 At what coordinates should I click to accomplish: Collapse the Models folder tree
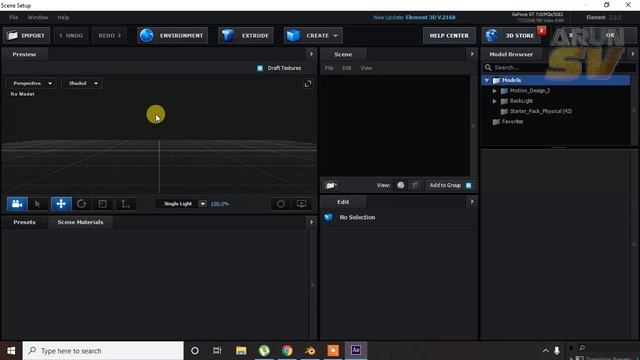pos(487,80)
